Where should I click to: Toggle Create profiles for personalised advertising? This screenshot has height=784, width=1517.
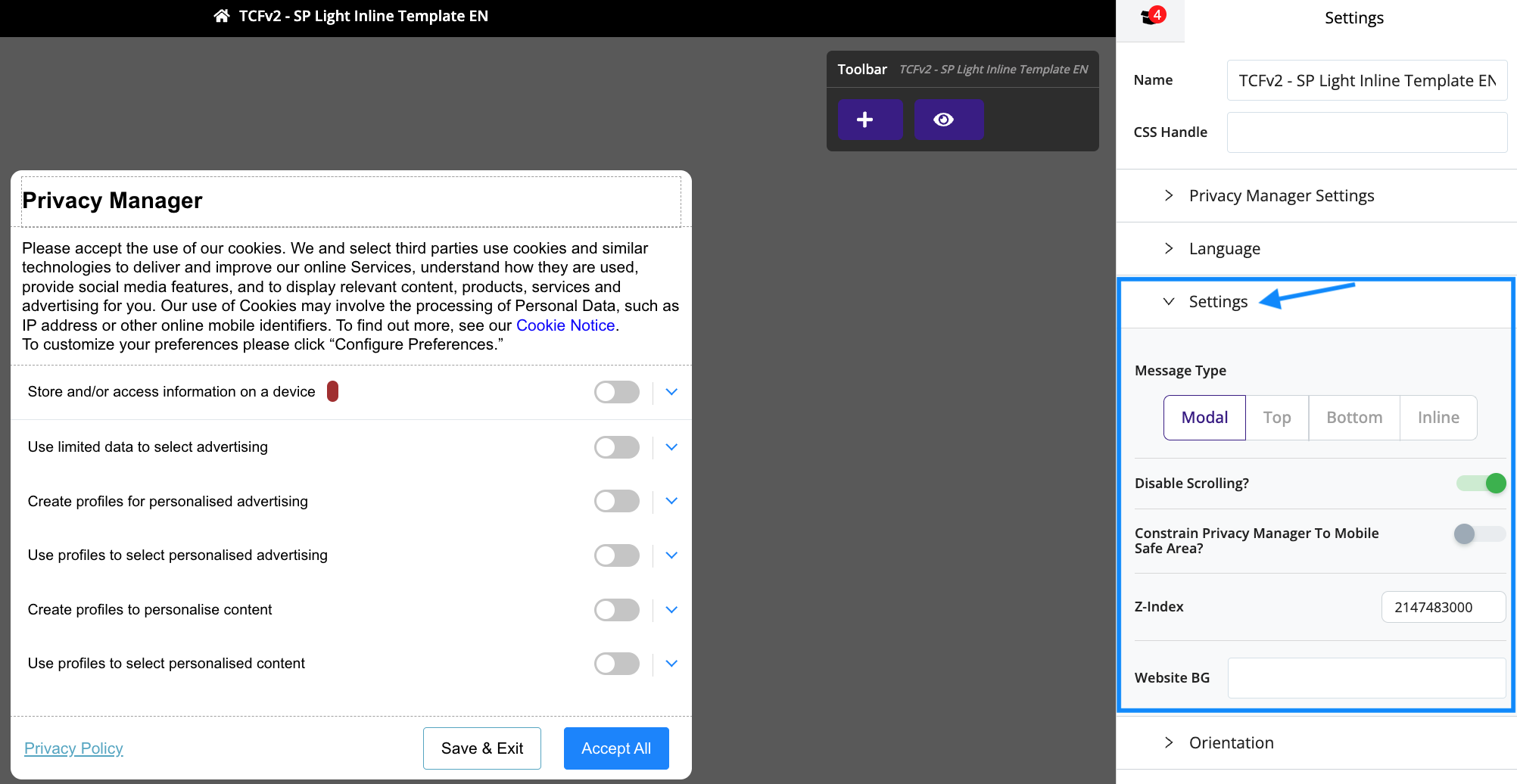tap(617, 501)
